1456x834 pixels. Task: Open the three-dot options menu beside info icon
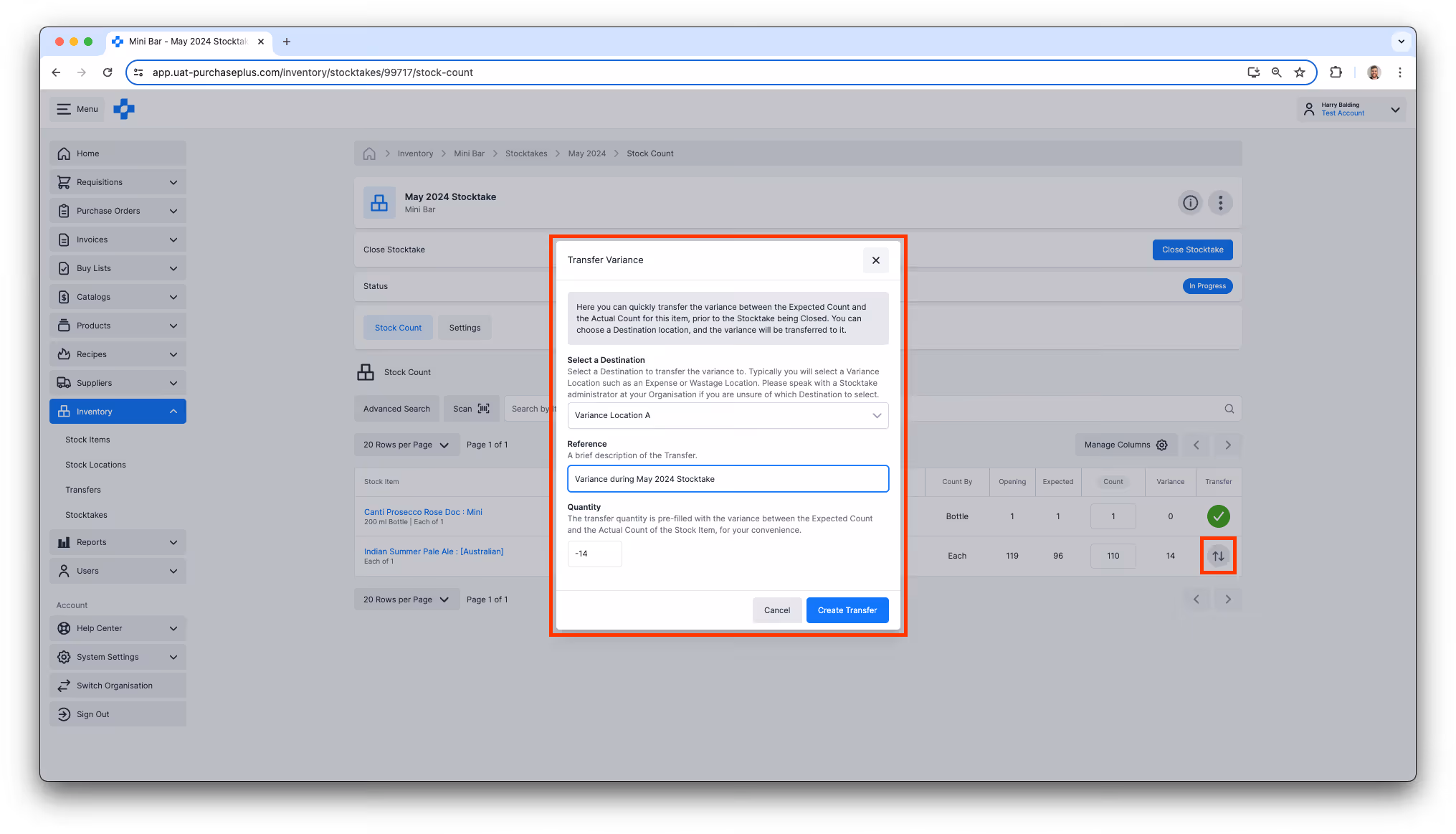1220,203
